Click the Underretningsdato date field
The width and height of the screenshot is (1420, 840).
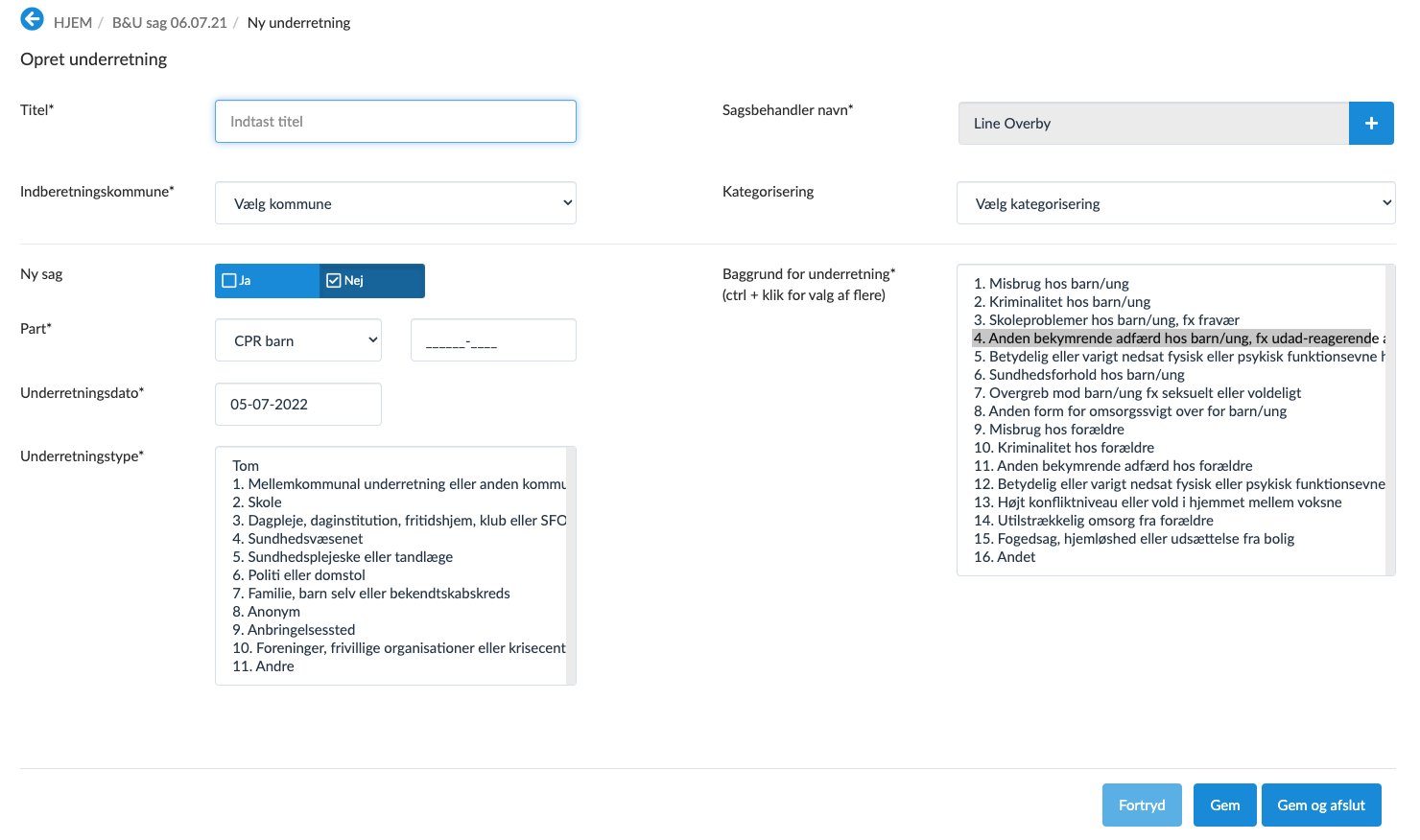click(x=298, y=405)
